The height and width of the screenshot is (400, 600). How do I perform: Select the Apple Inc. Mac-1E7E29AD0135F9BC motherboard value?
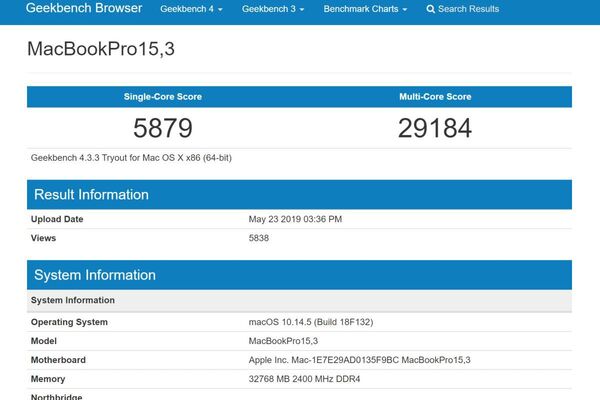pyautogui.click(x=360, y=360)
